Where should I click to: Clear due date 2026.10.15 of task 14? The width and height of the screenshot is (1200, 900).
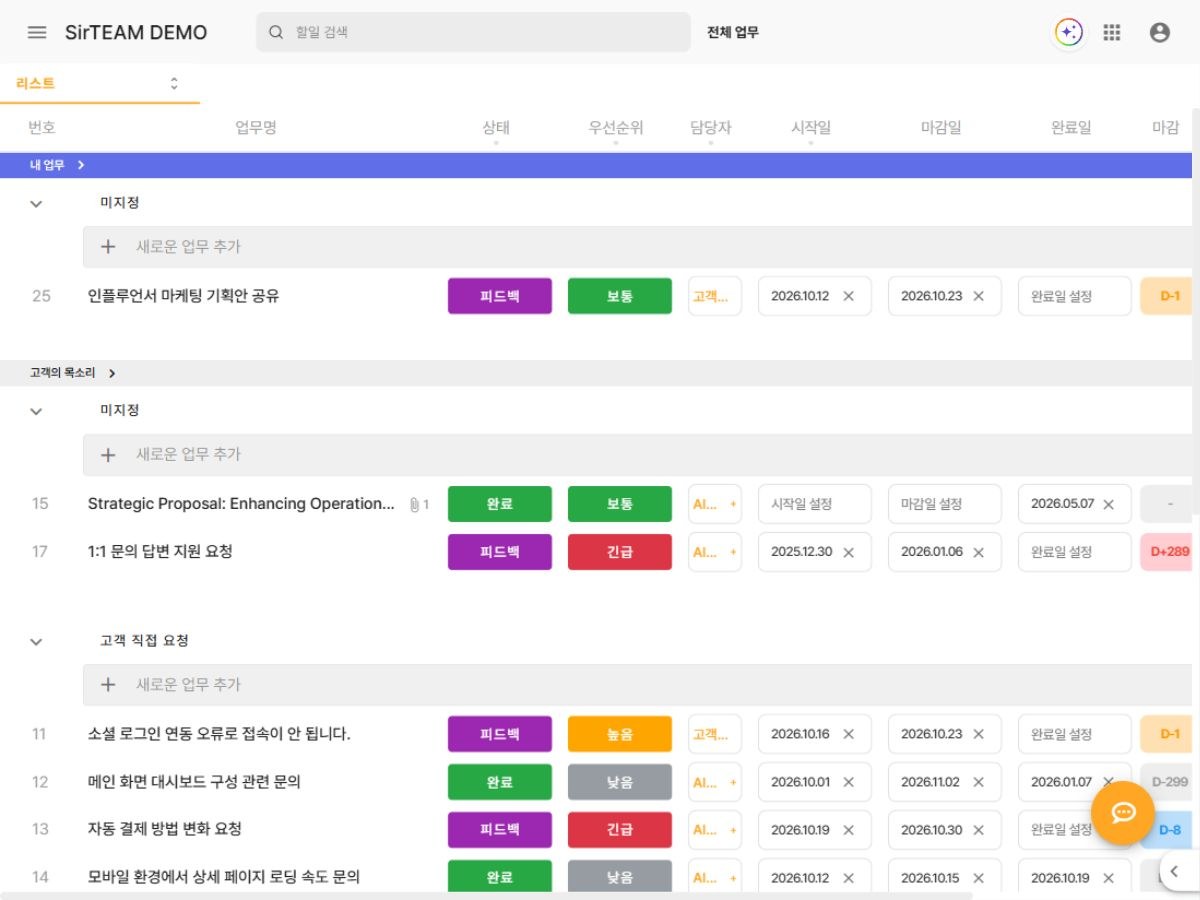979,878
